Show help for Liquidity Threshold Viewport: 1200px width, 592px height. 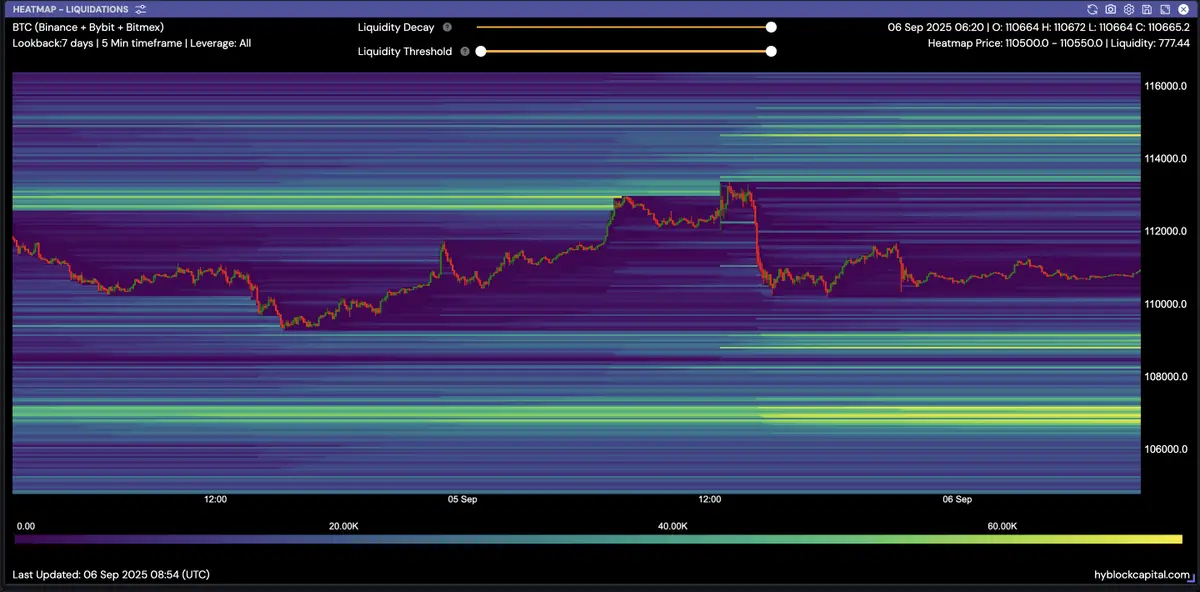click(x=465, y=51)
